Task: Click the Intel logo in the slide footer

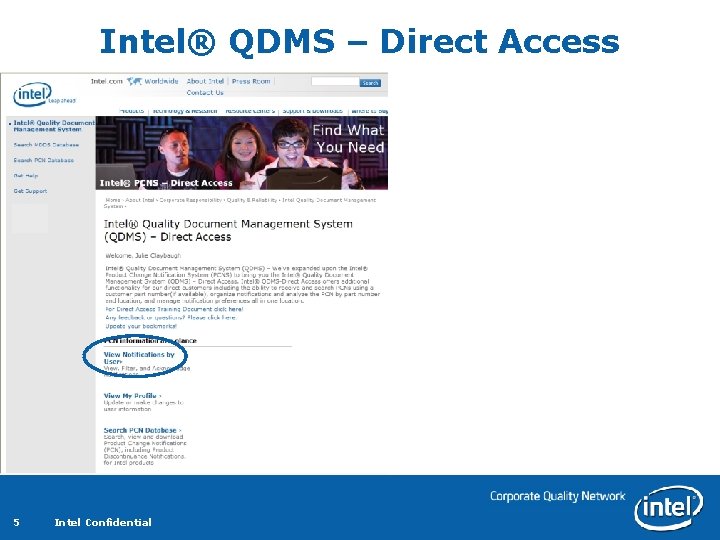Action: pos(669,507)
